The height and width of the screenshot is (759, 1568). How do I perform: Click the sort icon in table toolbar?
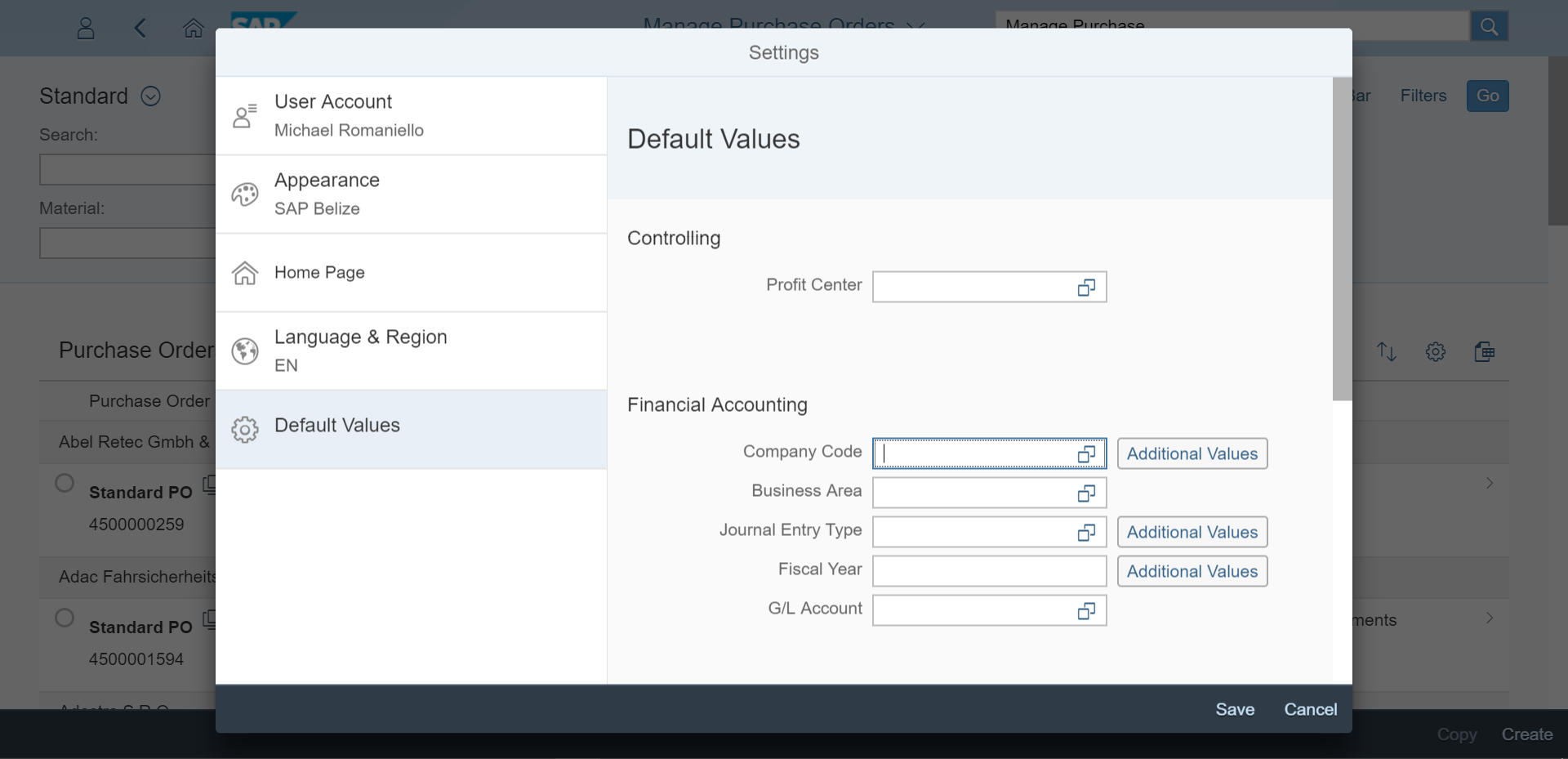tap(1387, 352)
